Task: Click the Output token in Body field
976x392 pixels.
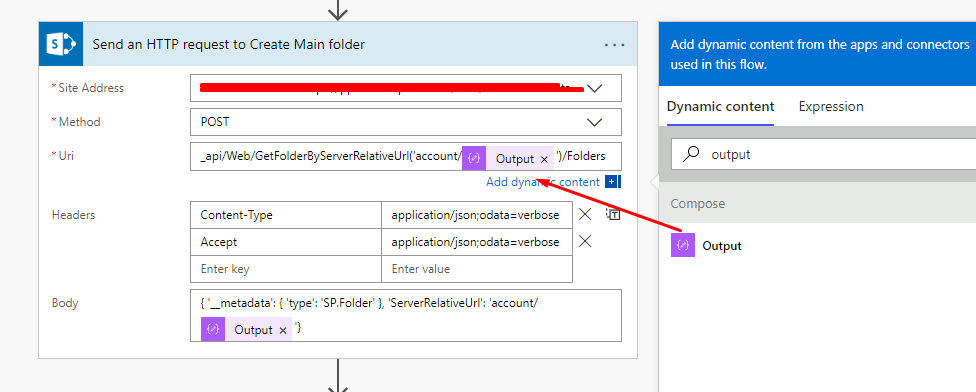Action: [246, 329]
